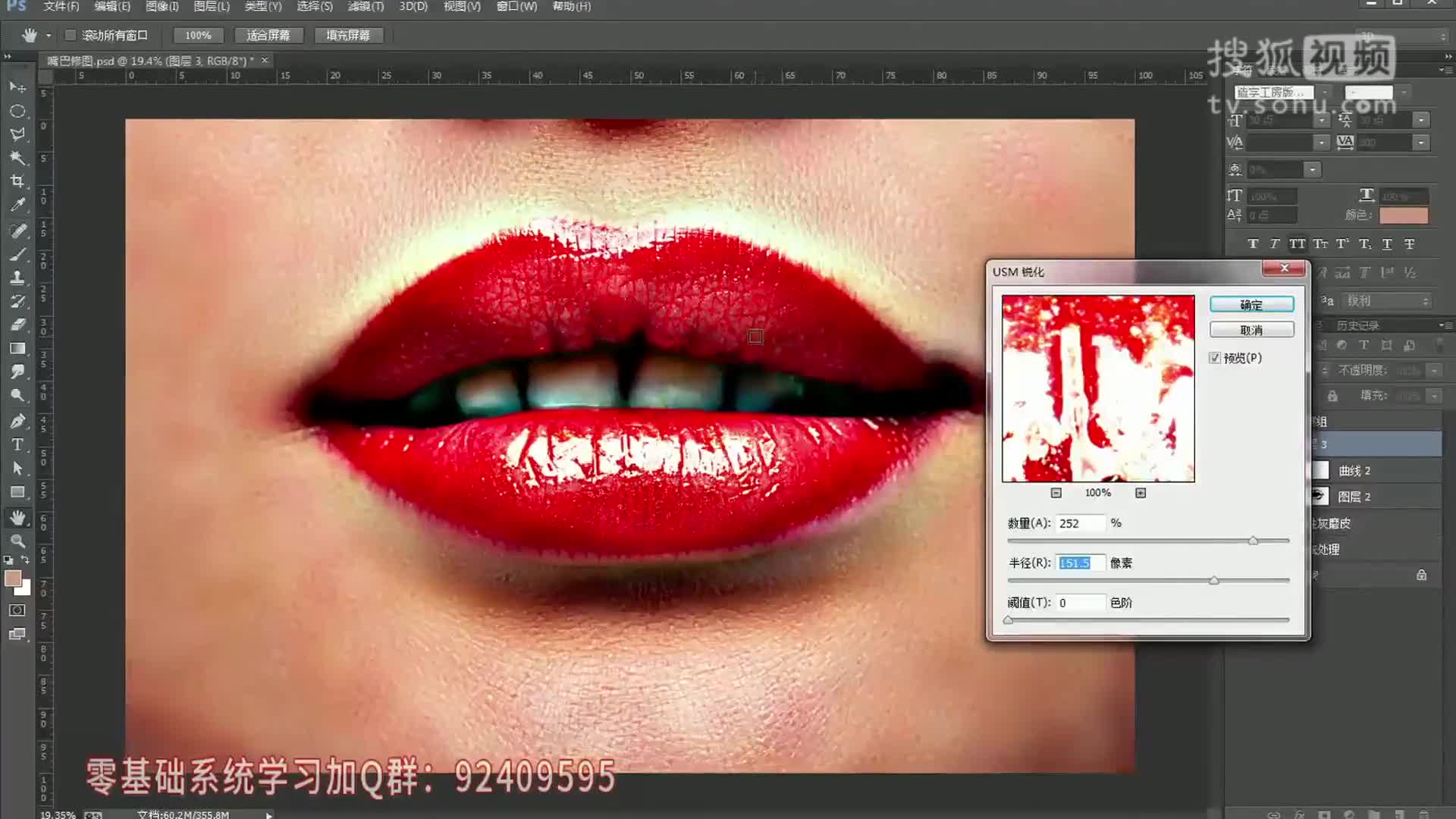The width and height of the screenshot is (1456, 819).
Task: Change the screen mode
Action: coord(17,634)
